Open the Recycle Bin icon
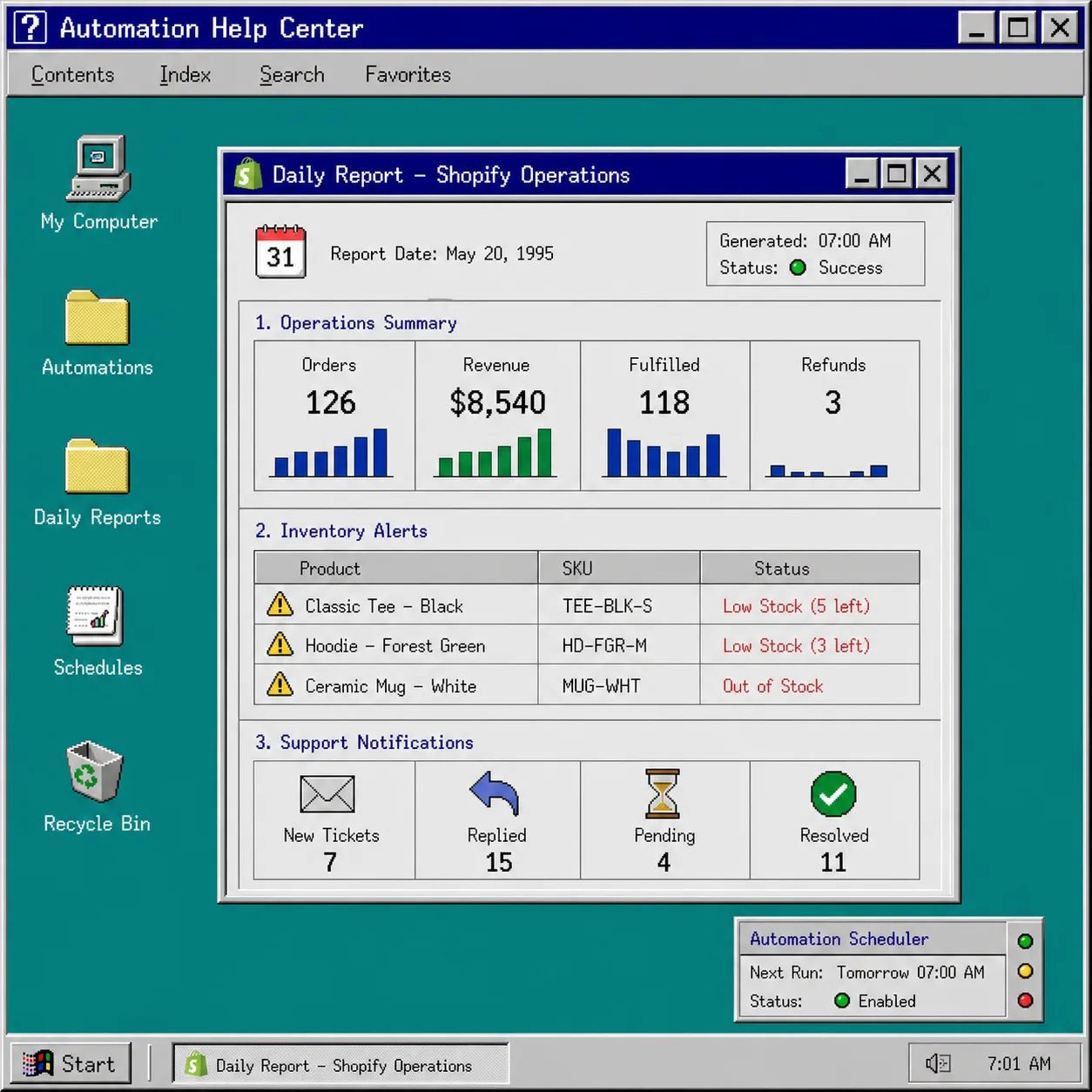Viewport: 1092px width, 1092px height. (95, 771)
